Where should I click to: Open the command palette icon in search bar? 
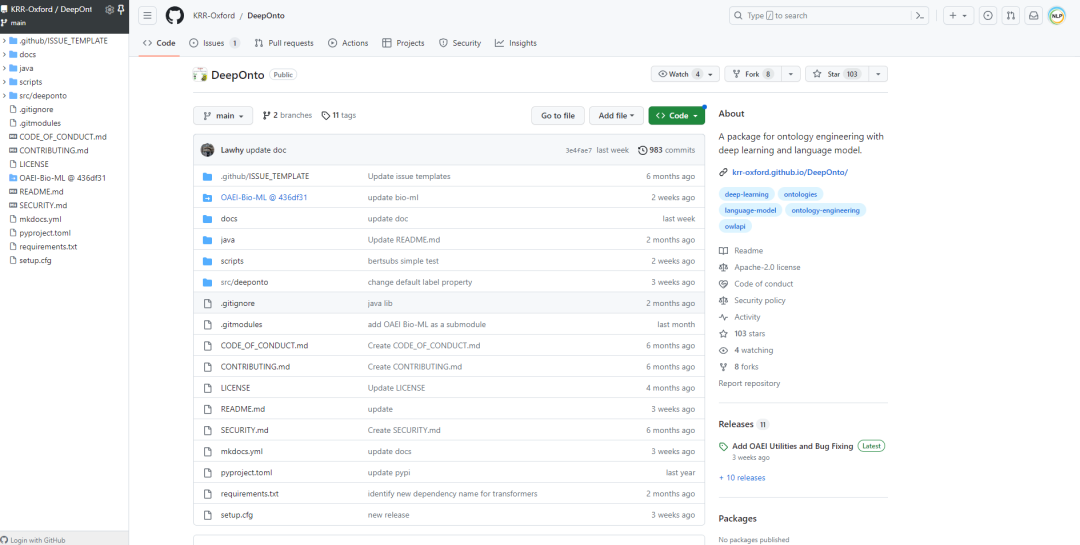click(920, 15)
